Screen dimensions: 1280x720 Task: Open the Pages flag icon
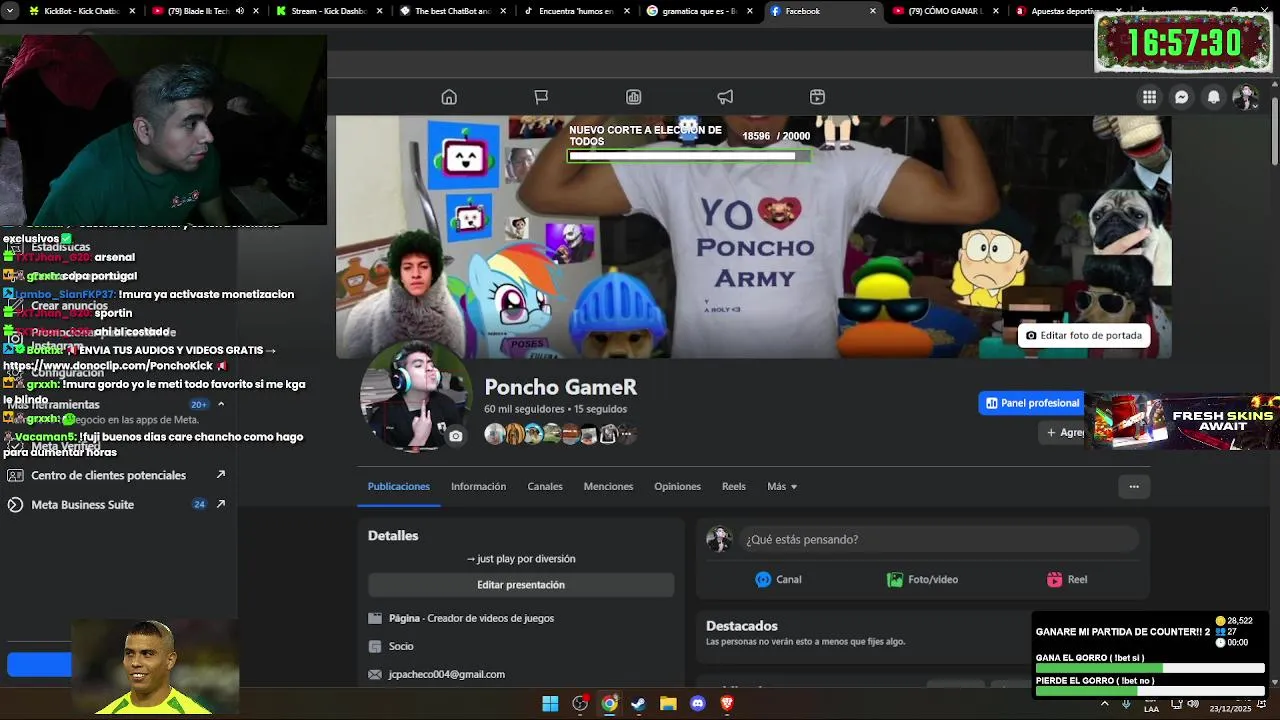coord(541,97)
